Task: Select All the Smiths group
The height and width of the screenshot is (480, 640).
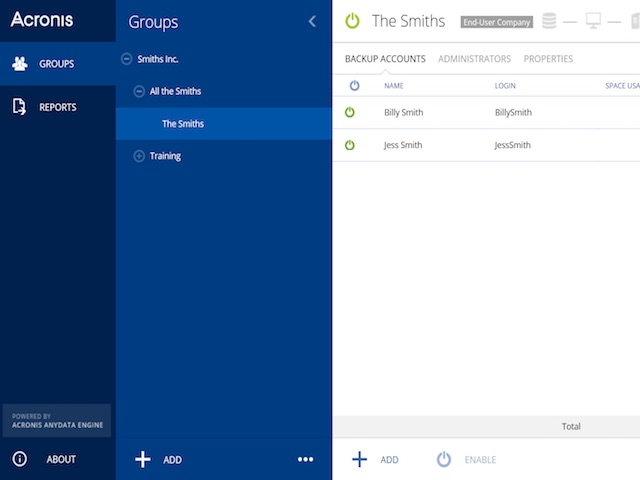Action: [175, 91]
